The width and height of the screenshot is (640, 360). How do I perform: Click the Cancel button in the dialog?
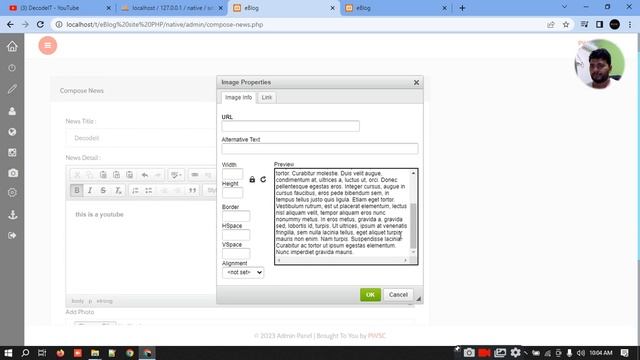coord(398,295)
